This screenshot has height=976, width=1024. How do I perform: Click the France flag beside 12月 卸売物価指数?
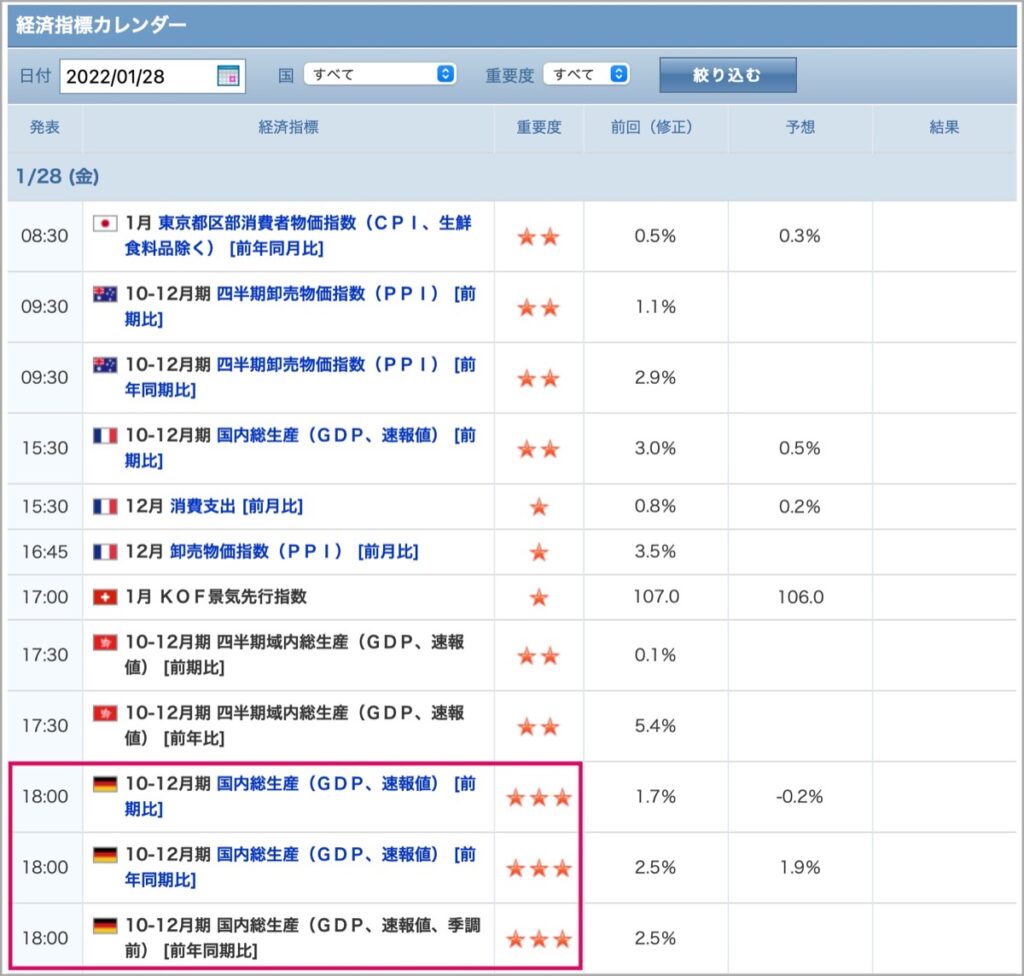click(x=104, y=552)
